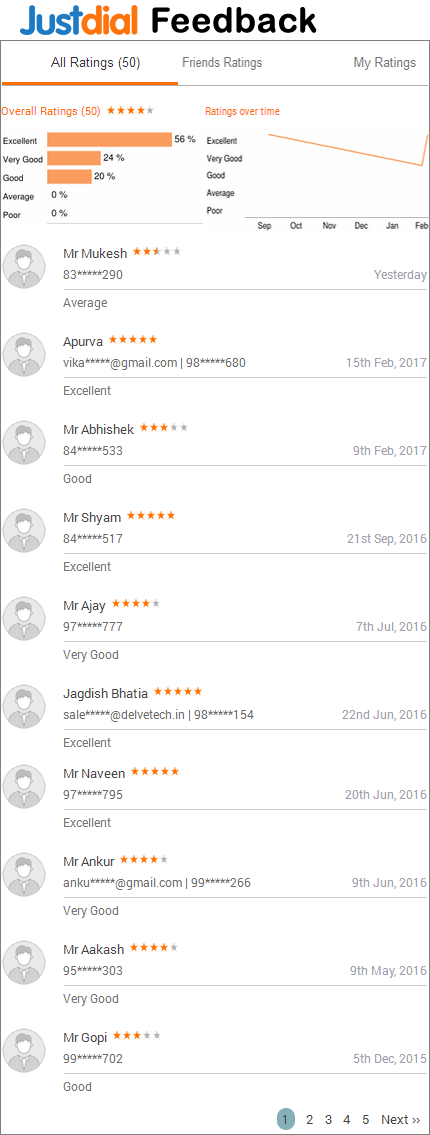Click the Next page link

coord(400,1120)
